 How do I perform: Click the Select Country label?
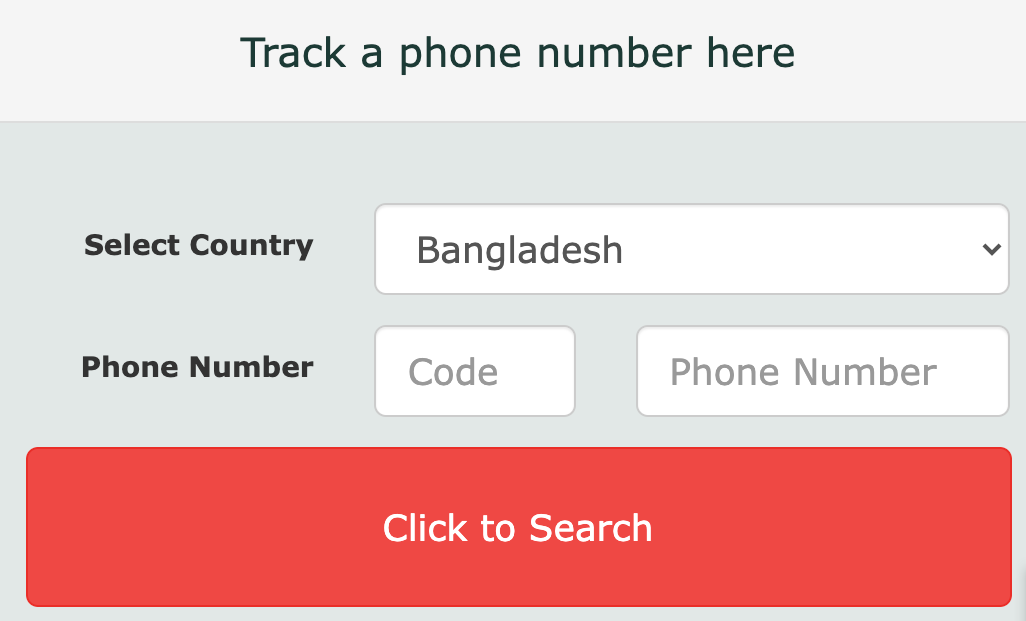point(198,246)
